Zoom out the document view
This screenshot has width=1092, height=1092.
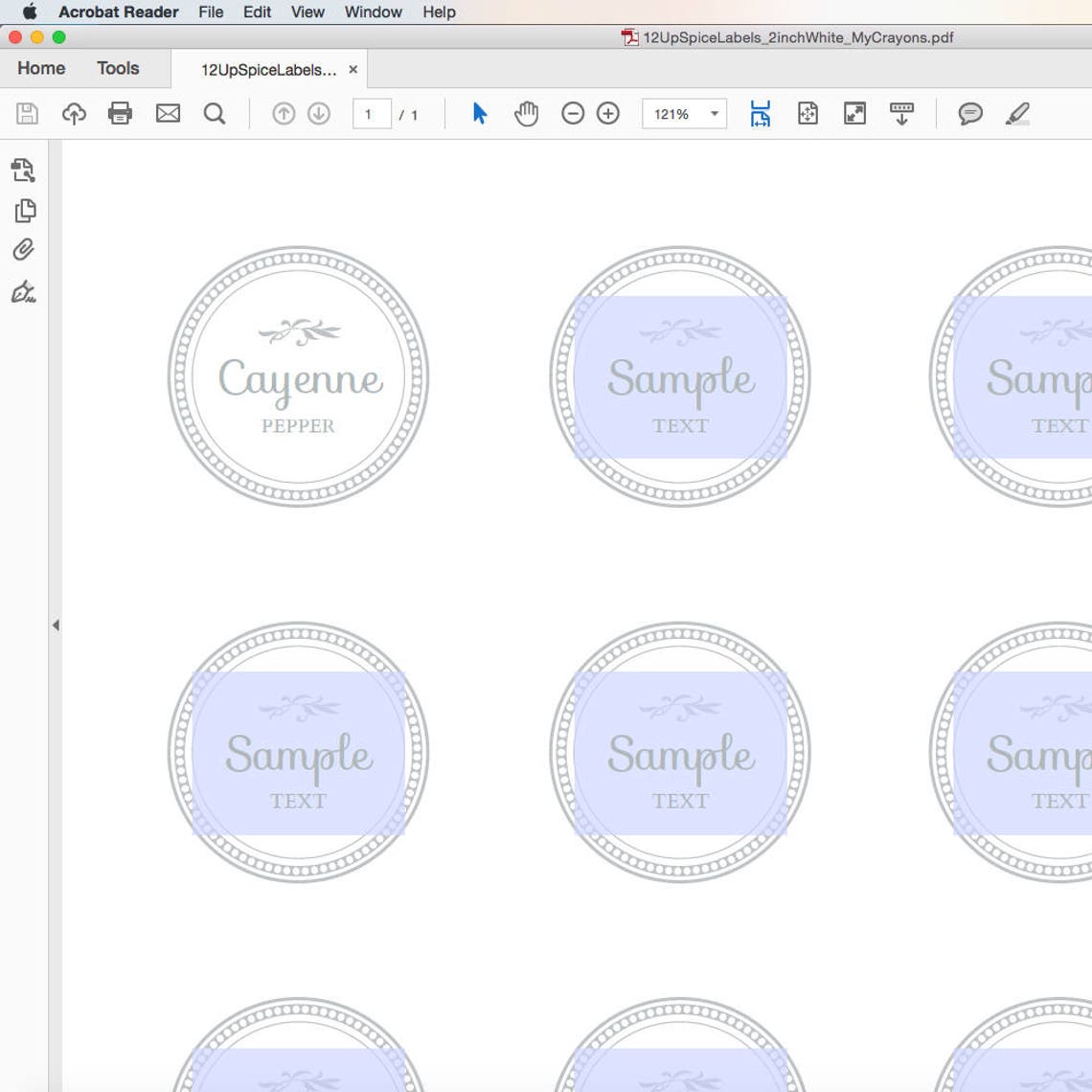click(573, 113)
